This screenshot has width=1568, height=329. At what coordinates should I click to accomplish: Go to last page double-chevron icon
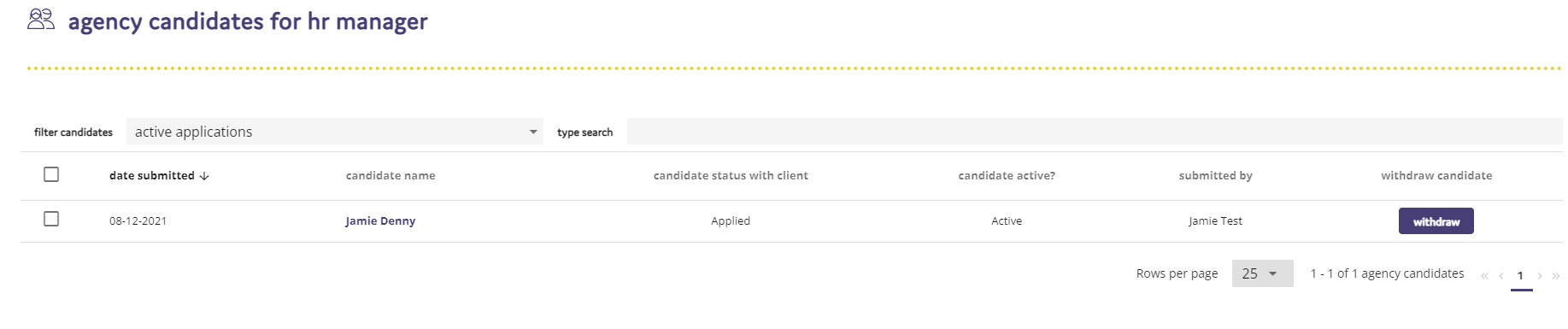pyautogui.click(x=1556, y=276)
